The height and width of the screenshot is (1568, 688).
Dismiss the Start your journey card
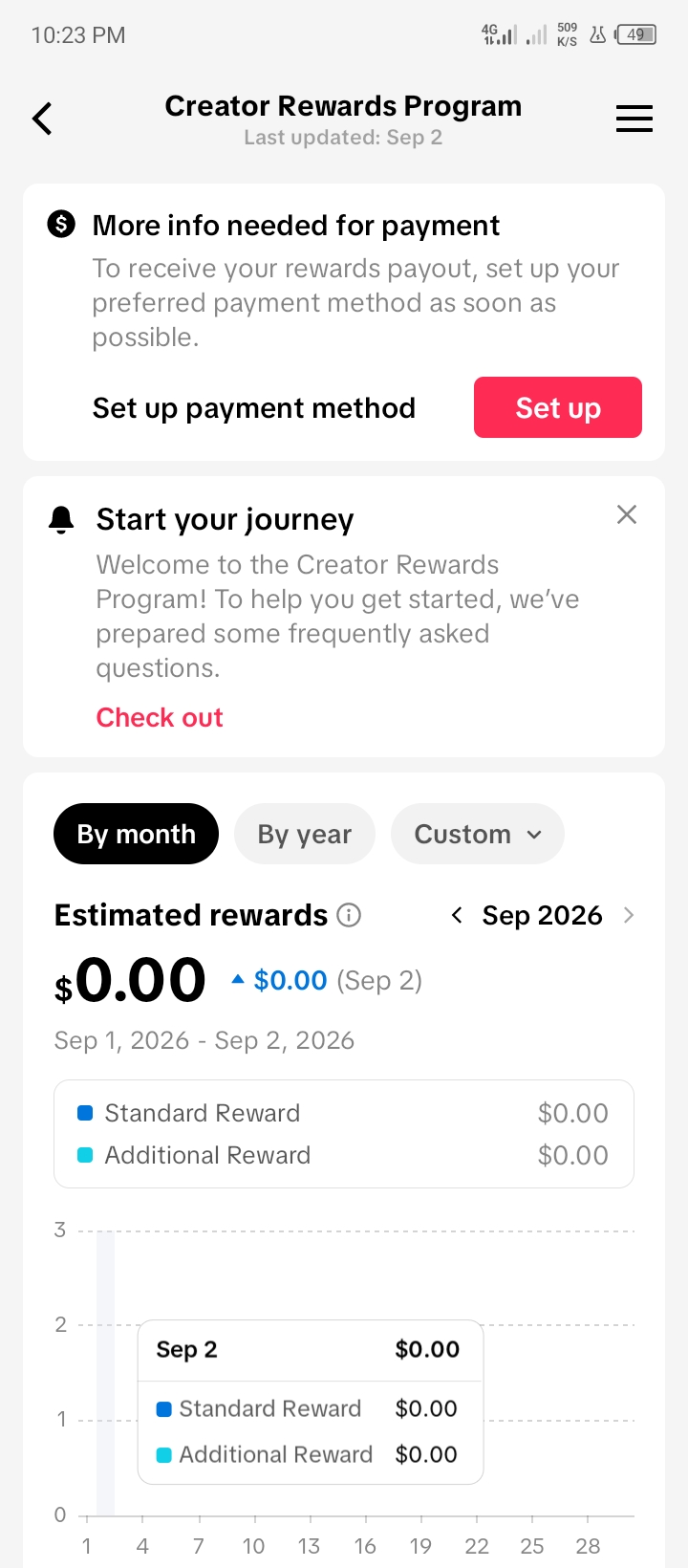627,514
